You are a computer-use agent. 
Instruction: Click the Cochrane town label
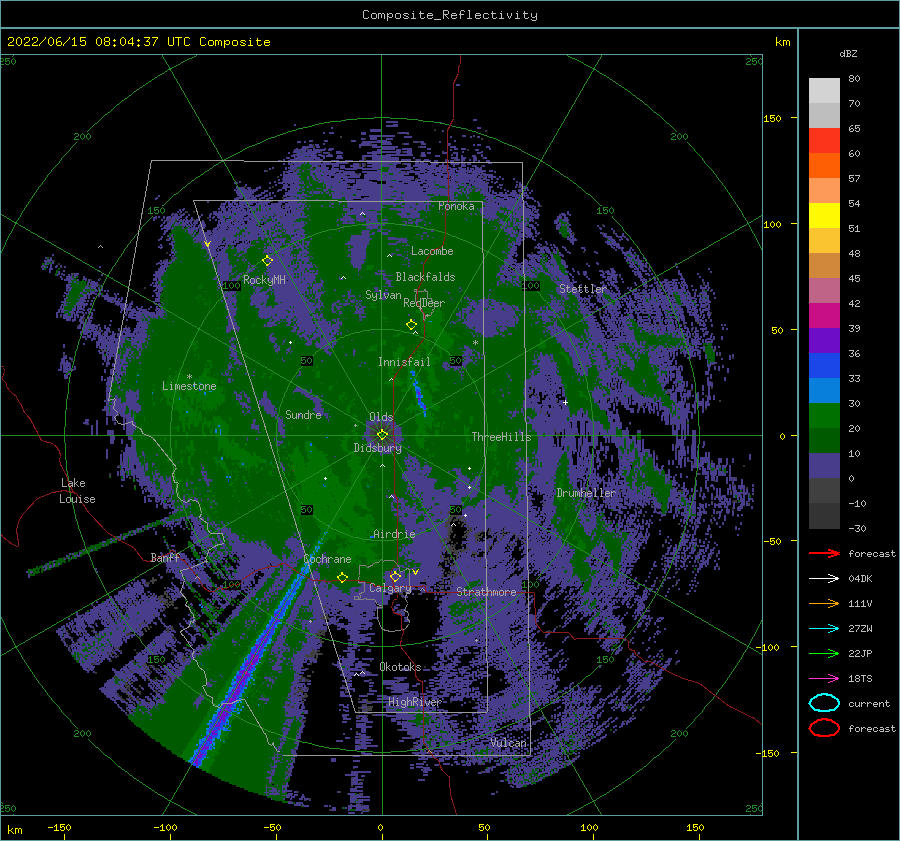(x=327, y=559)
